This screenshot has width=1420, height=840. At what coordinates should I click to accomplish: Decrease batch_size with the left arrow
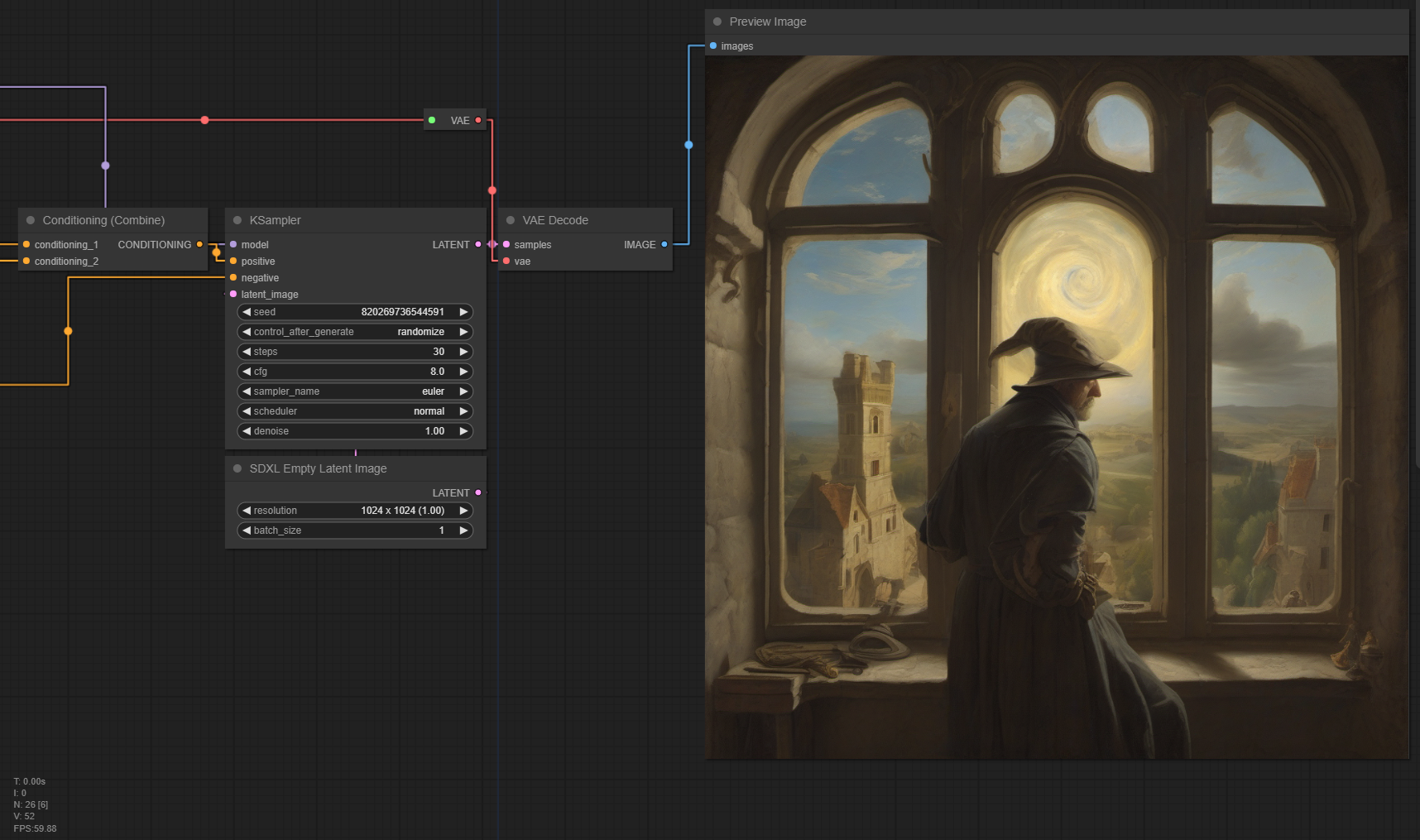coord(247,530)
